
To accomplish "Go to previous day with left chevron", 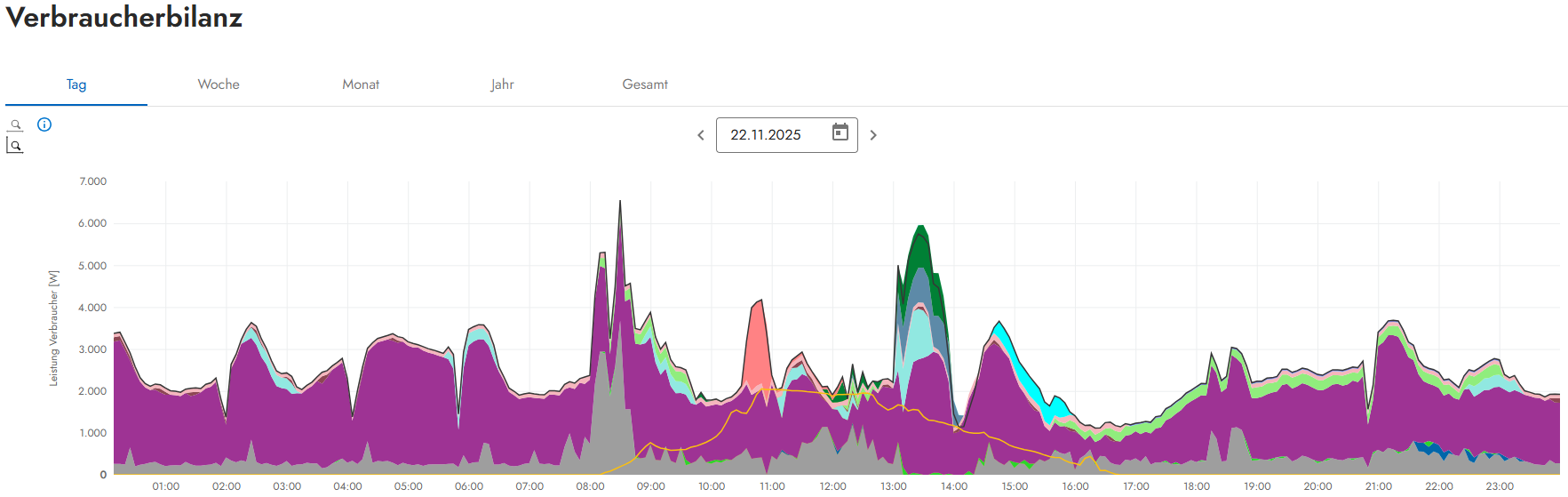I will (x=701, y=135).
